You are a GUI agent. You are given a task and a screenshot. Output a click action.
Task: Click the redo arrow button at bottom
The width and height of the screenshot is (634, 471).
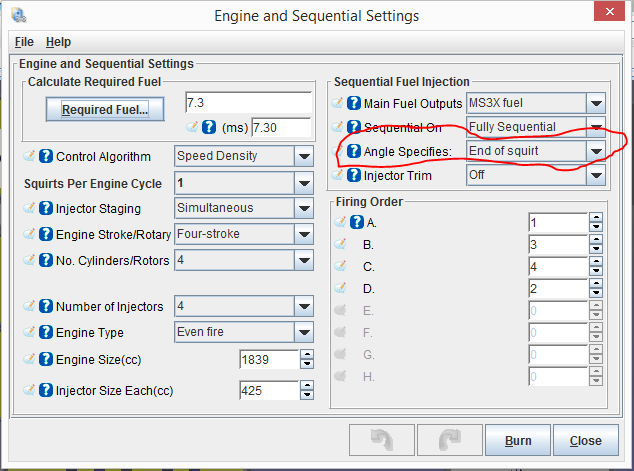point(448,440)
